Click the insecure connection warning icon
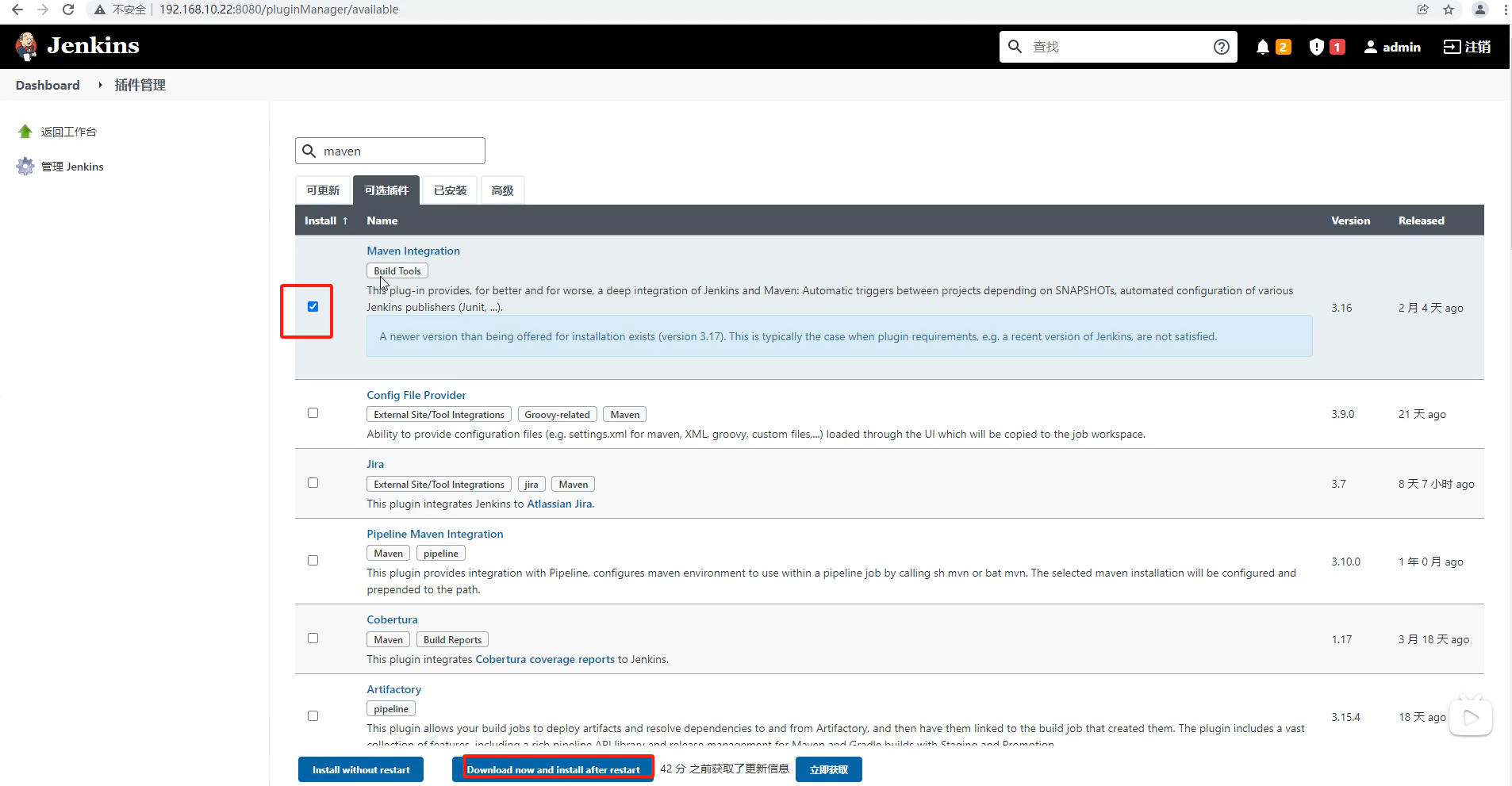 (x=100, y=10)
